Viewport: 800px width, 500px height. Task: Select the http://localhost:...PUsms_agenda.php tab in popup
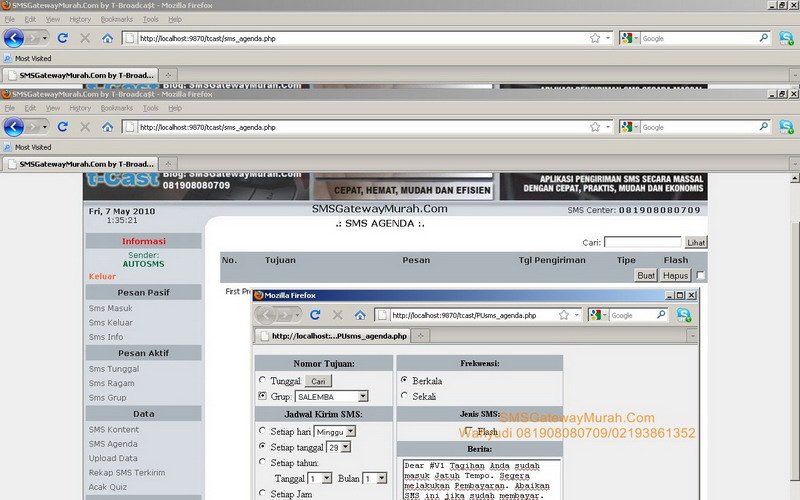pyautogui.click(x=332, y=336)
